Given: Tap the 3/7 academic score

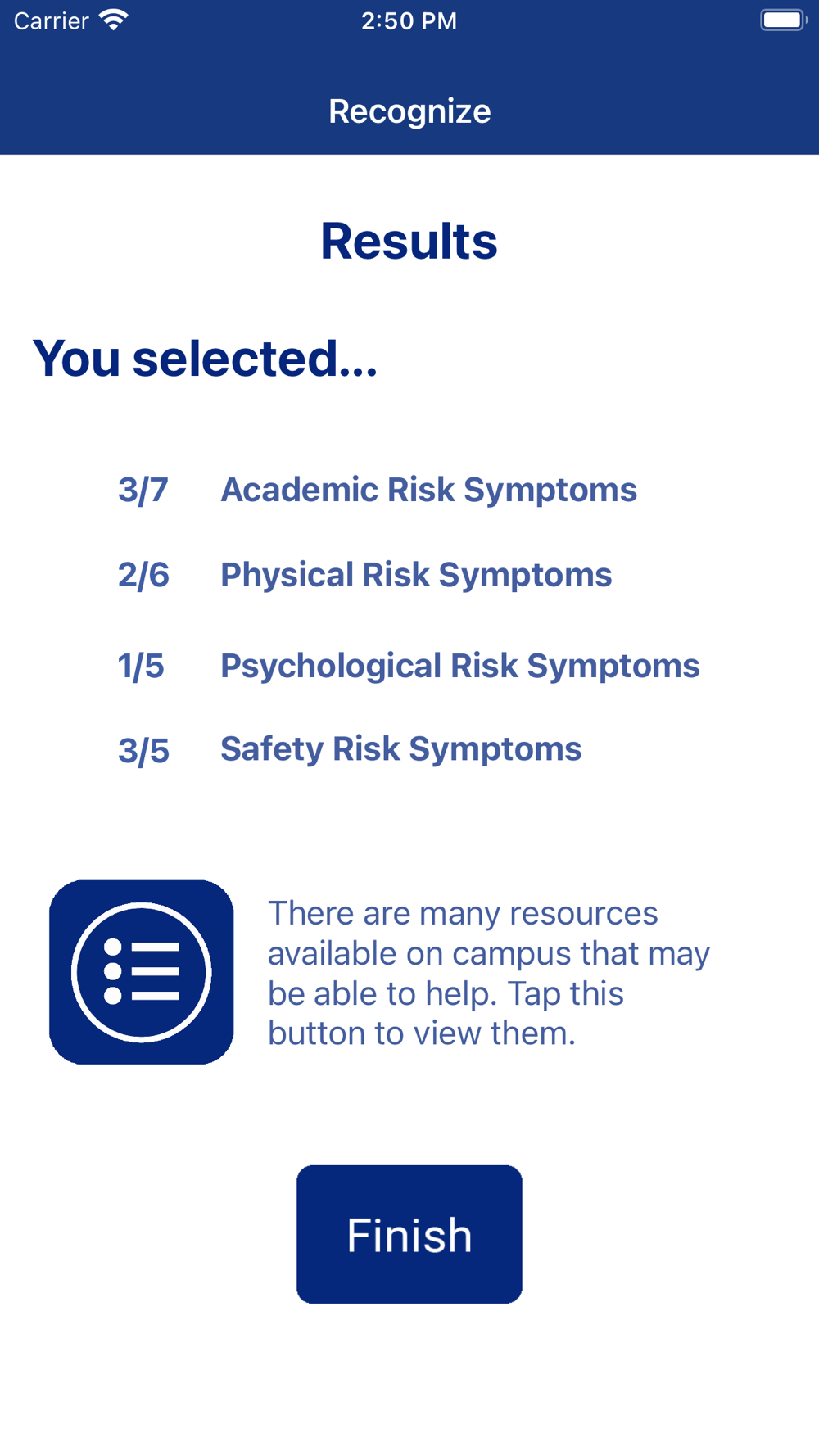Looking at the screenshot, I should coord(143,491).
